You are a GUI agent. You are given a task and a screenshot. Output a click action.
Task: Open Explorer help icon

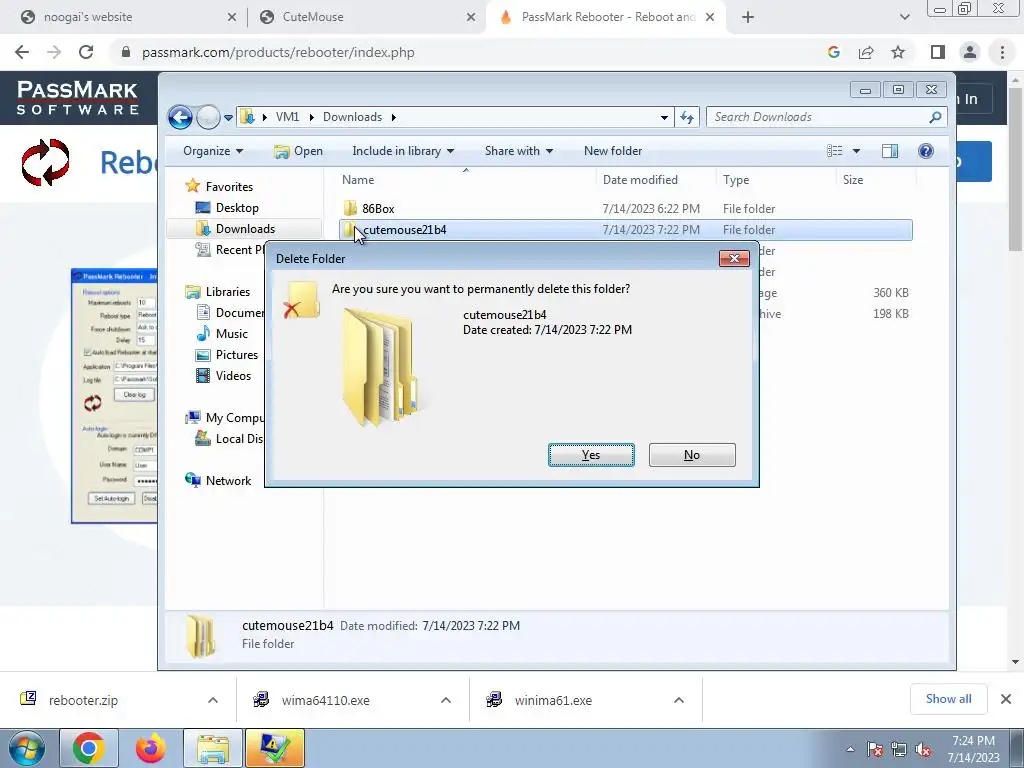[925, 151]
